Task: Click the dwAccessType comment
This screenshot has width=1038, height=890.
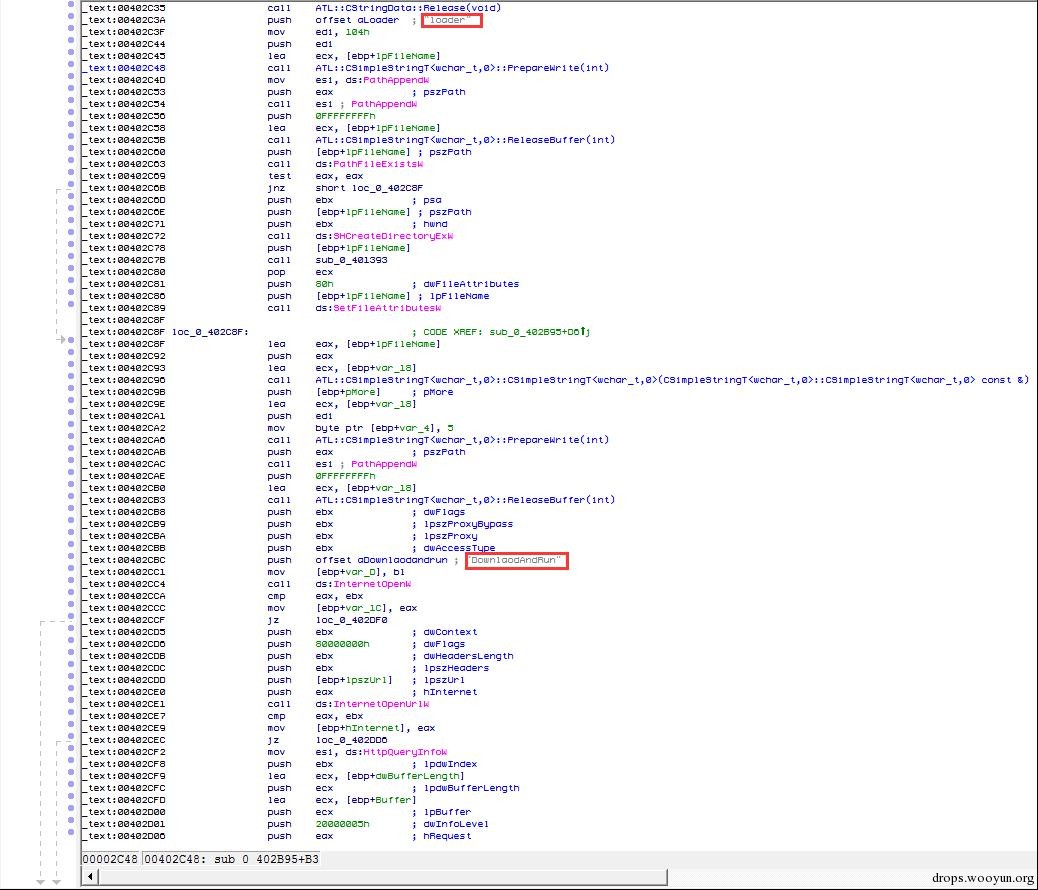Action: coord(459,548)
